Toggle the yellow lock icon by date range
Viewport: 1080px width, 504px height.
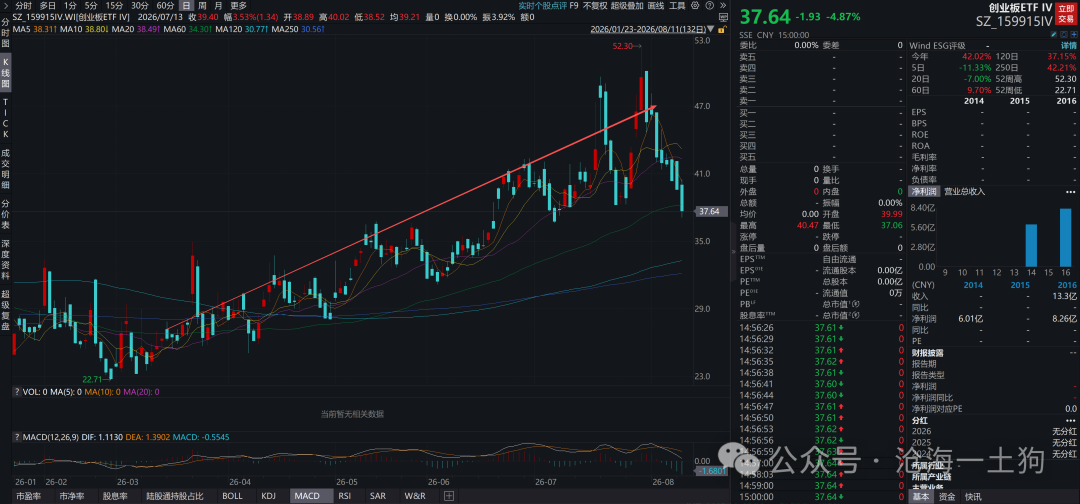(x=722, y=30)
